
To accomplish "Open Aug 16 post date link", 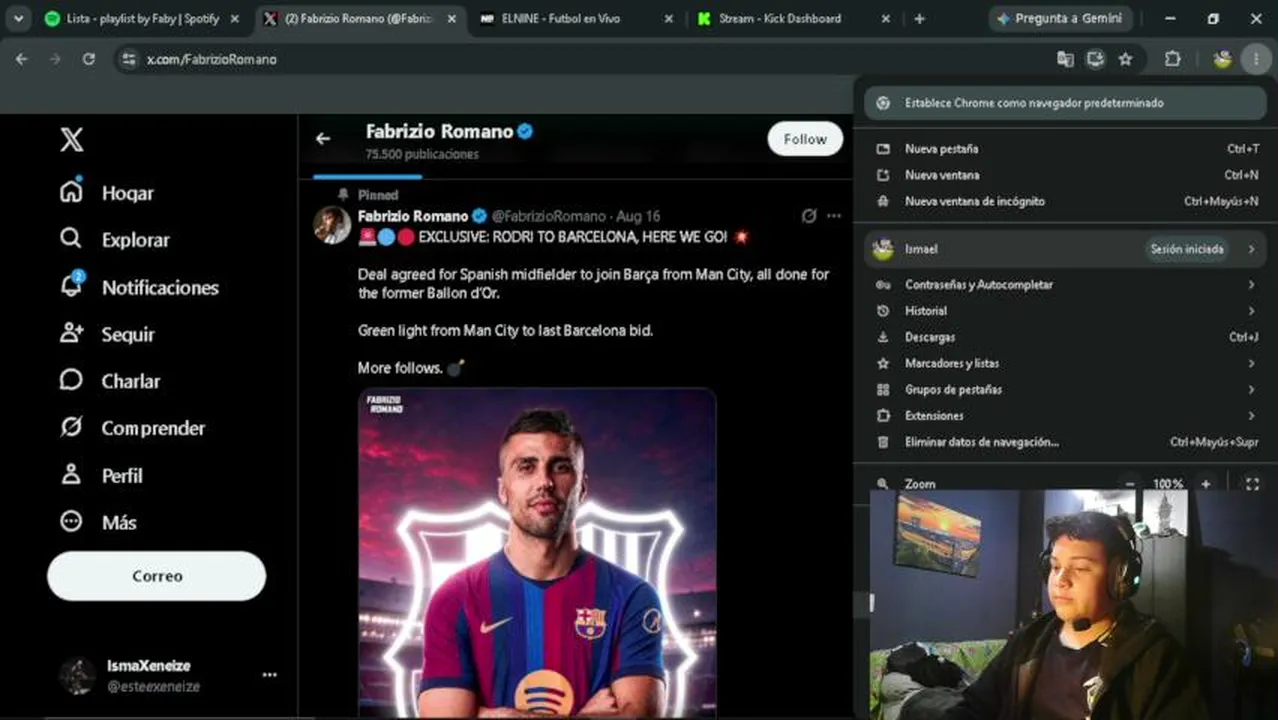I will tap(638, 216).
